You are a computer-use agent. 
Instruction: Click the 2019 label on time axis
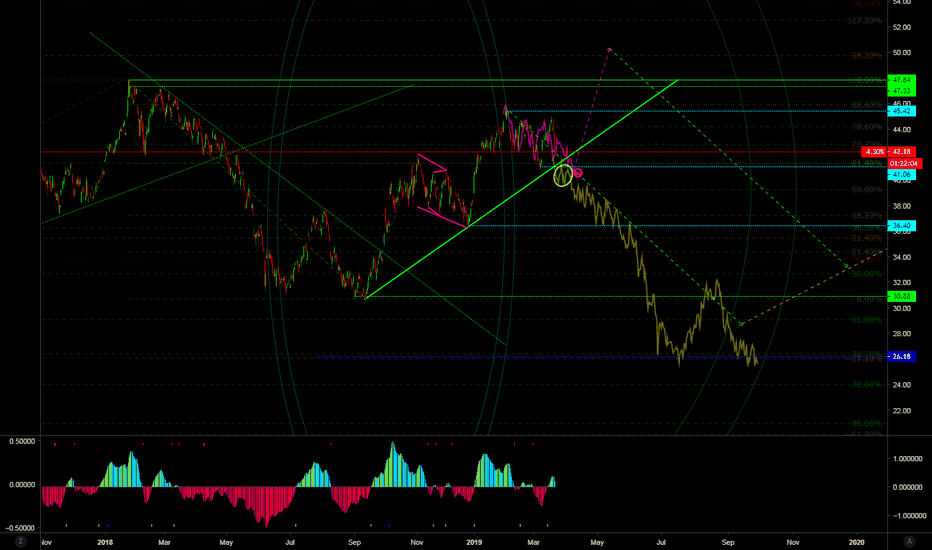[x=474, y=542]
